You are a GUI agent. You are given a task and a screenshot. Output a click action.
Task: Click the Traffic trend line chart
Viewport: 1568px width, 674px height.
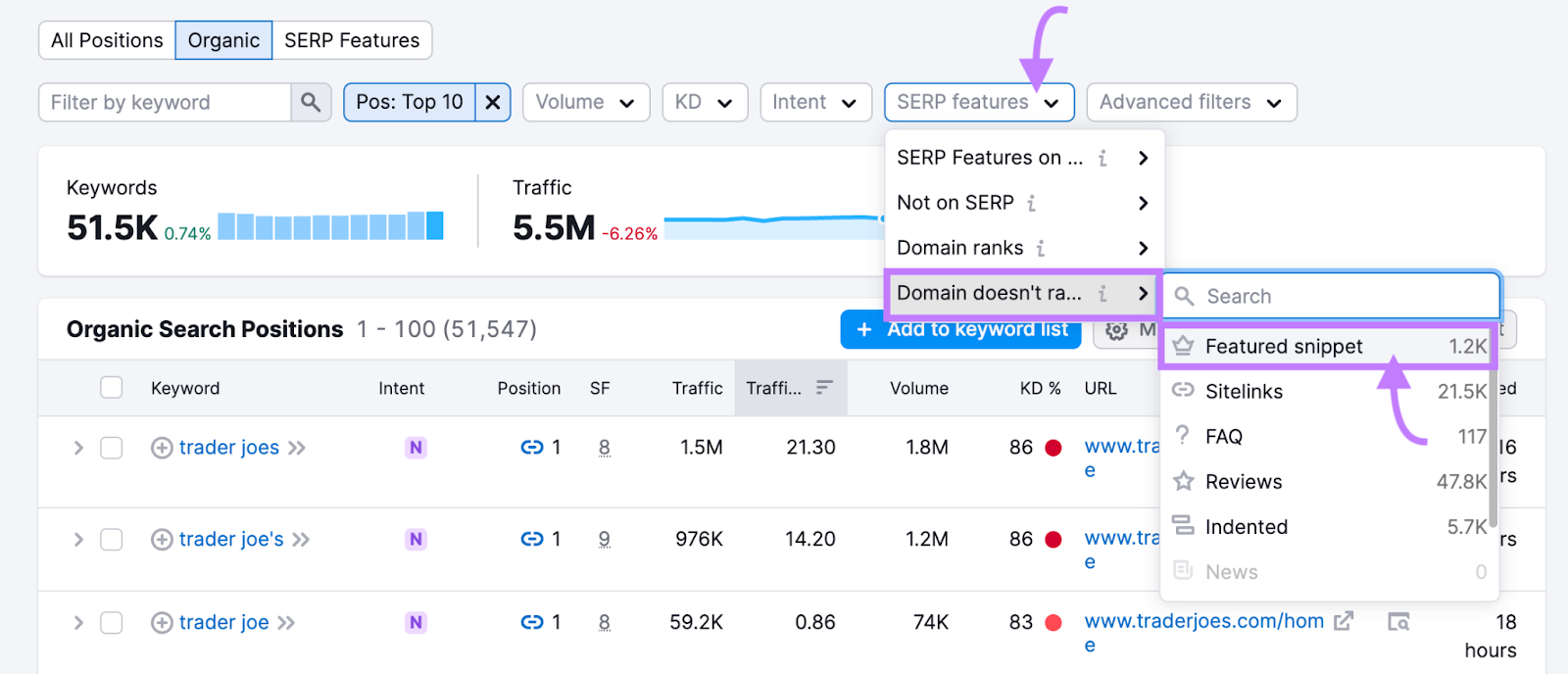(x=774, y=226)
